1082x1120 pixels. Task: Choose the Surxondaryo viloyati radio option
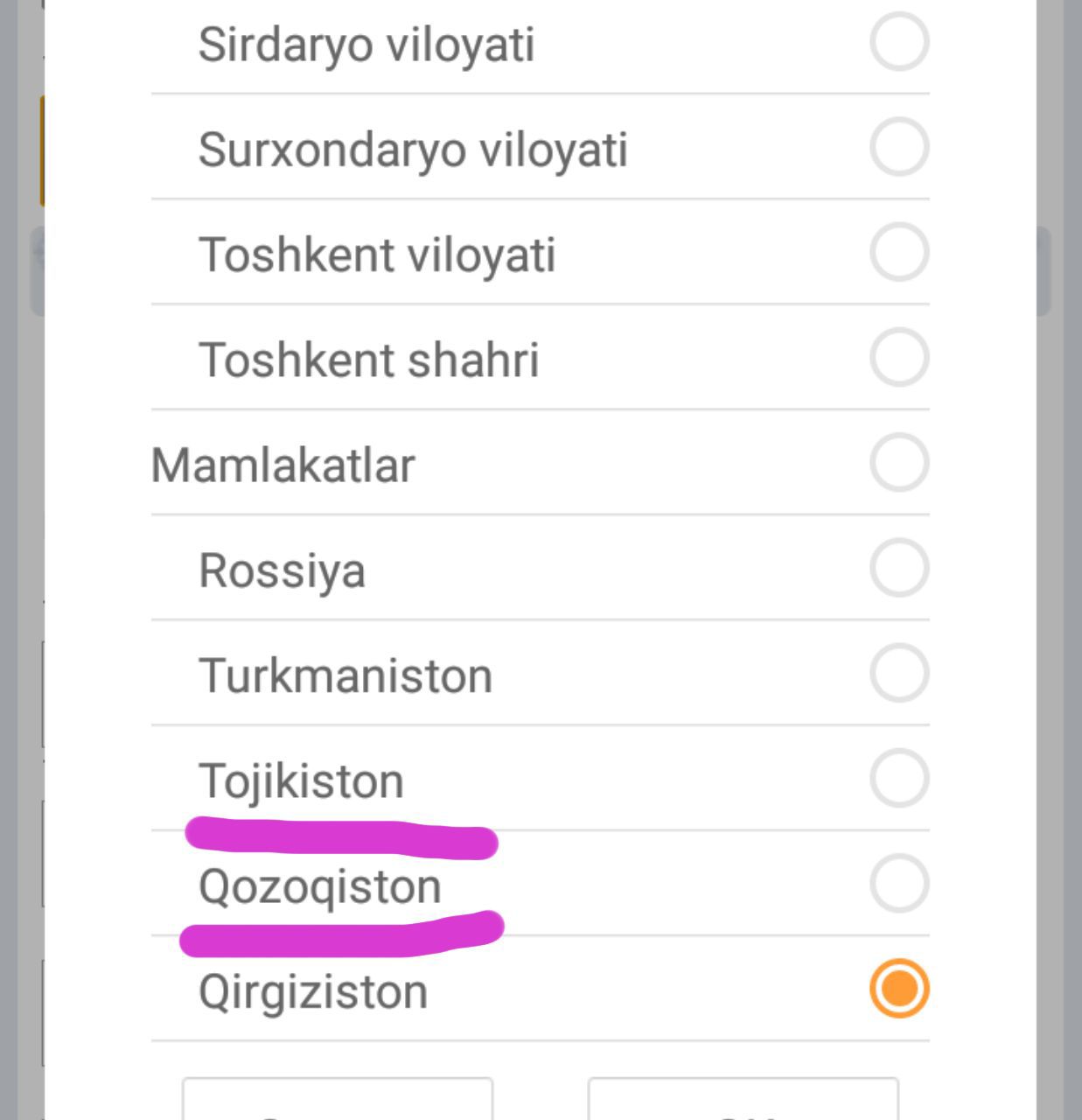(x=899, y=147)
